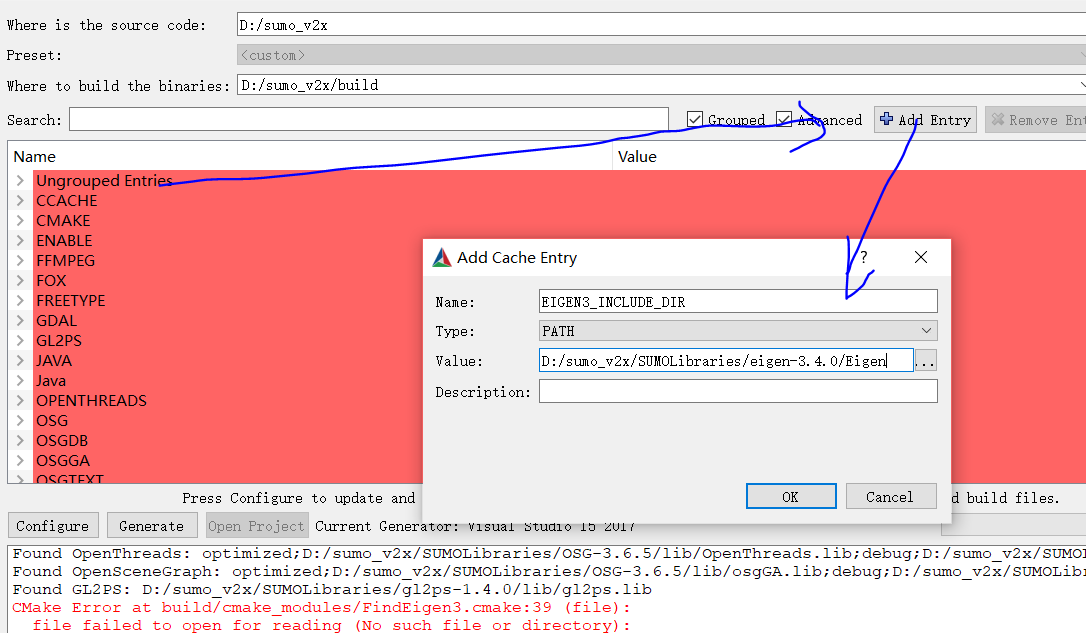Click the browse ellipsis button next to Value
1086x633 pixels.
(925, 361)
